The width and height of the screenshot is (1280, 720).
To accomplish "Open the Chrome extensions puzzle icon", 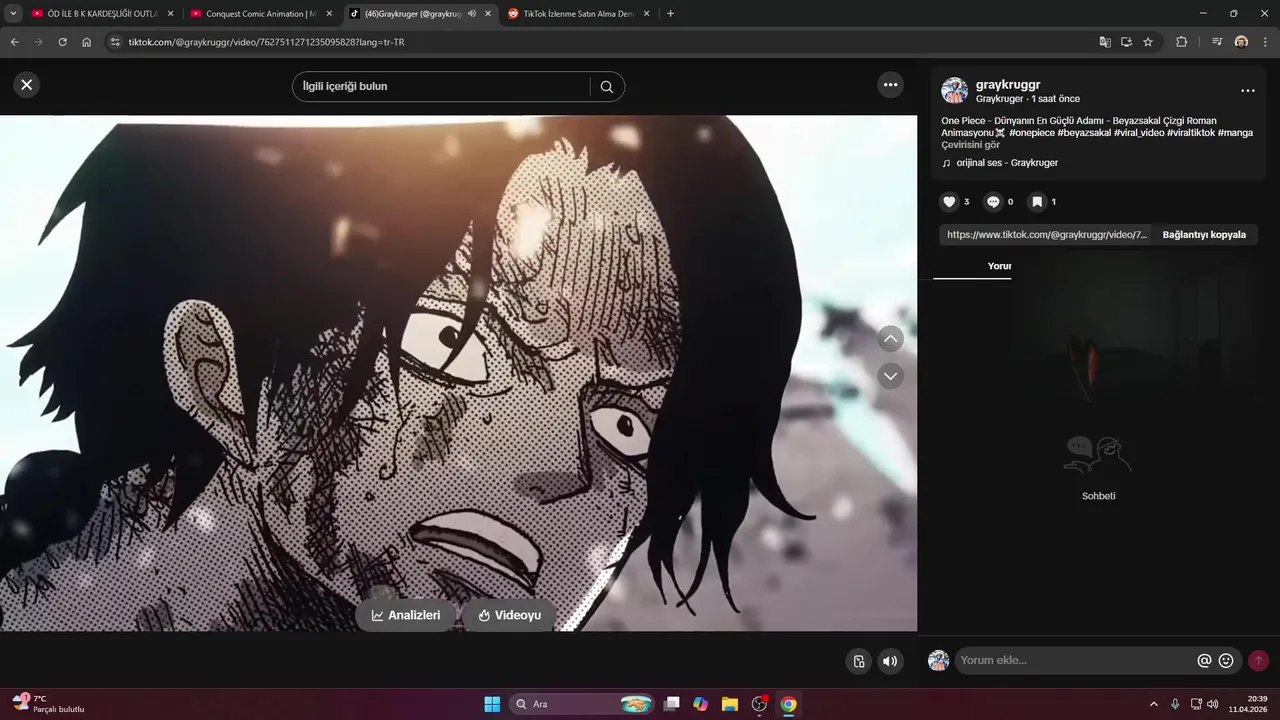I will tap(1181, 42).
